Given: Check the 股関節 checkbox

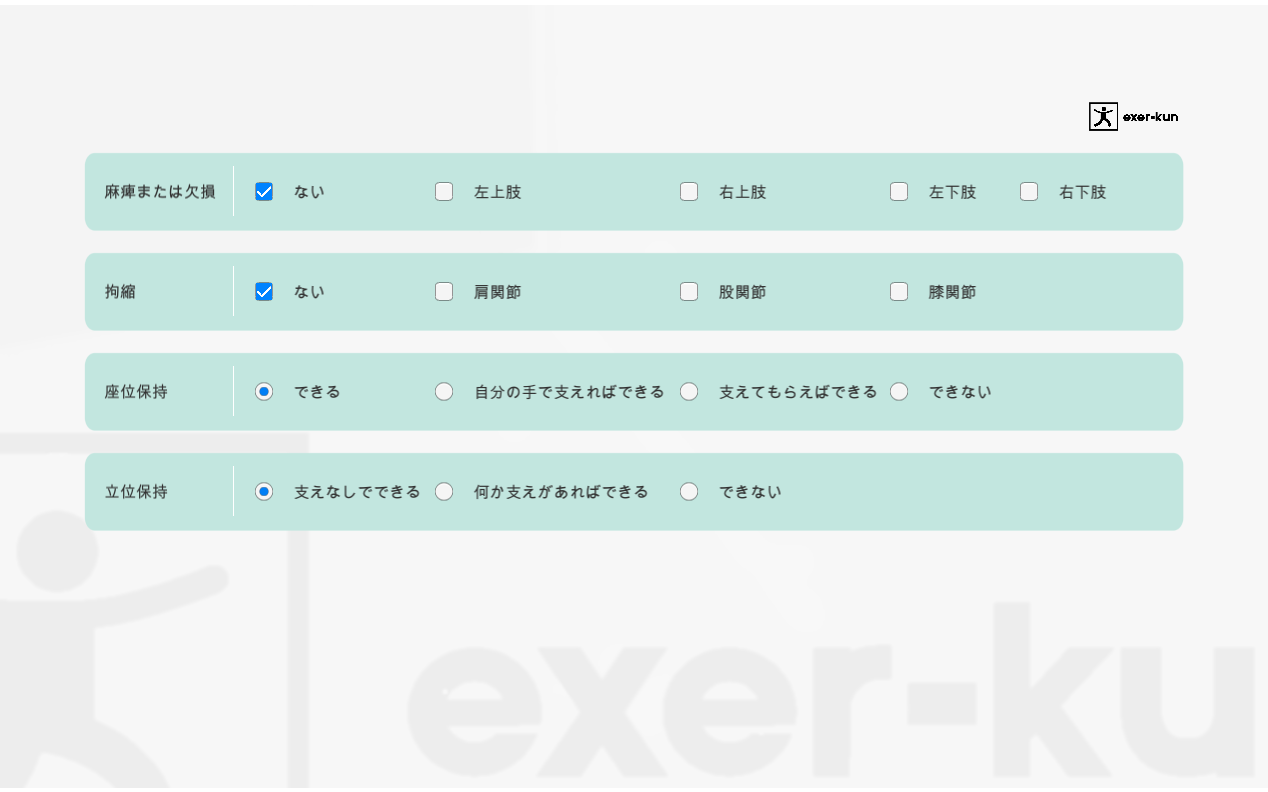Looking at the screenshot, I should tap(689, 292).
